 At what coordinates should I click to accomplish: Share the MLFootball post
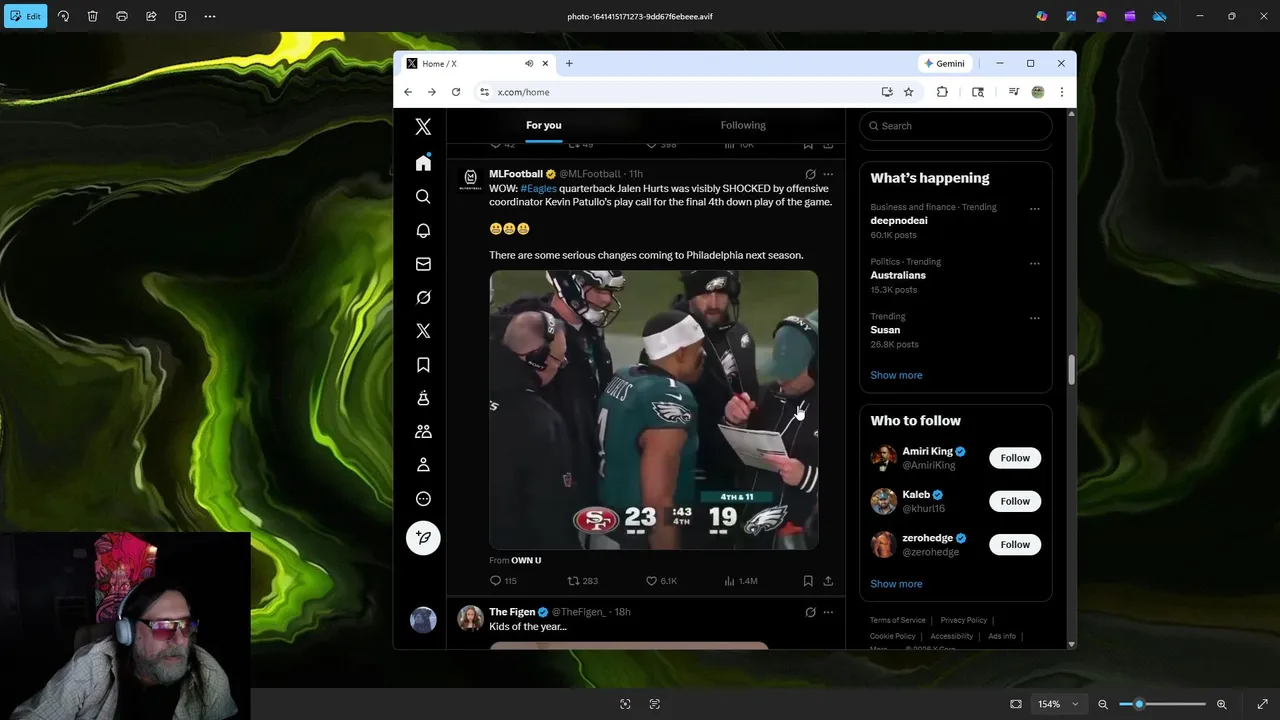coord(828,581)
